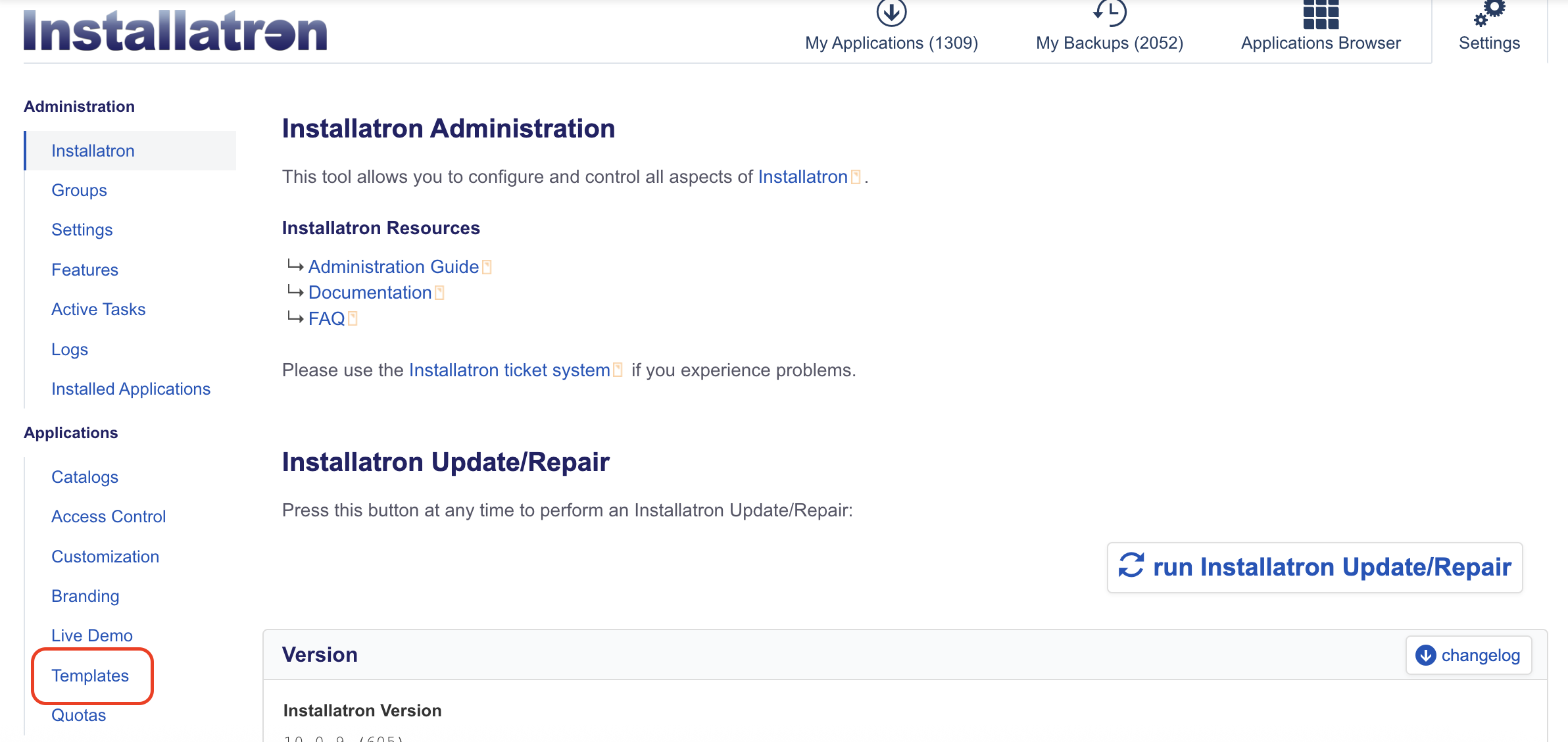Open Catalogs under Applications
This screenshot has height=742, width=1568.
(x=85, y=477)
